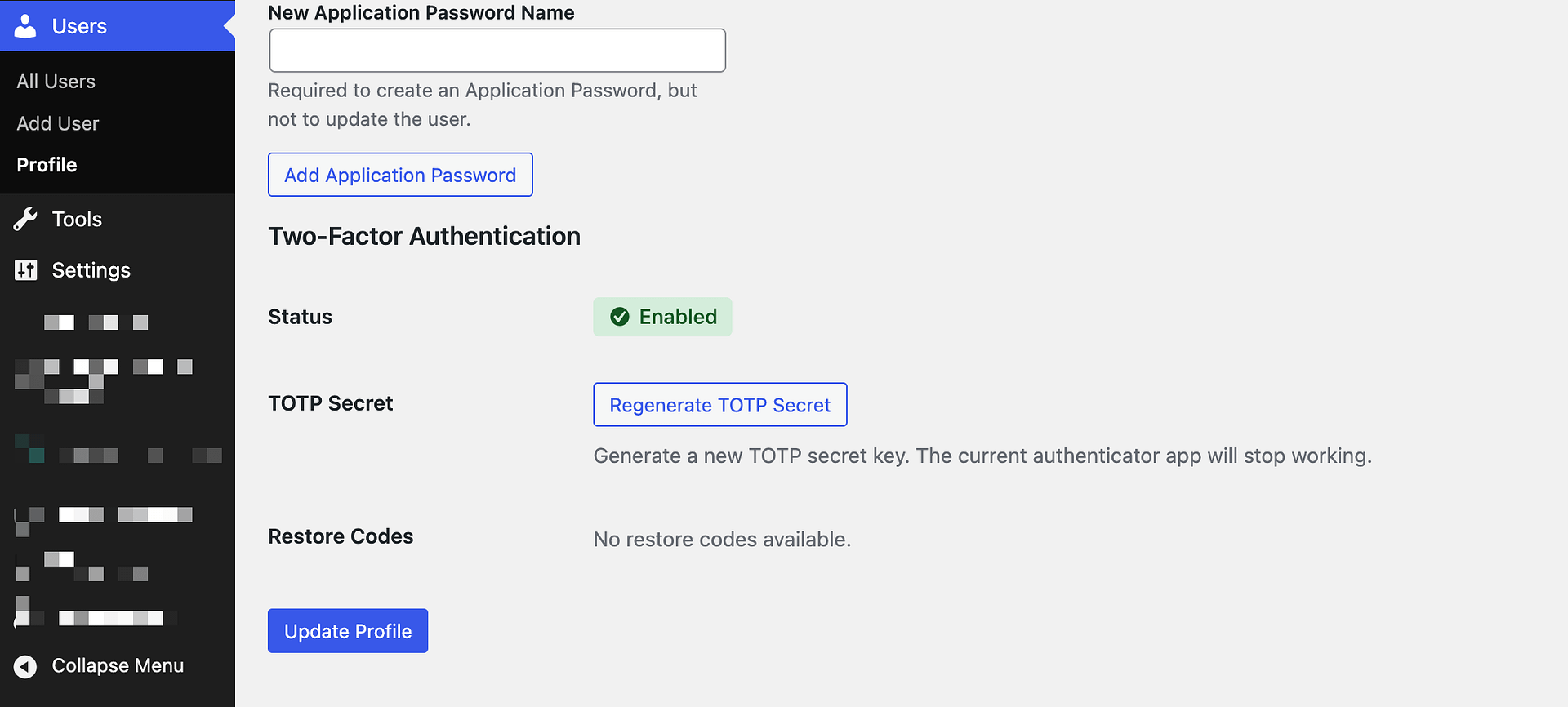Click the Two-Factor Authentication heading
This screenshot has width=1568, height=707.
[x=424, y=236]
